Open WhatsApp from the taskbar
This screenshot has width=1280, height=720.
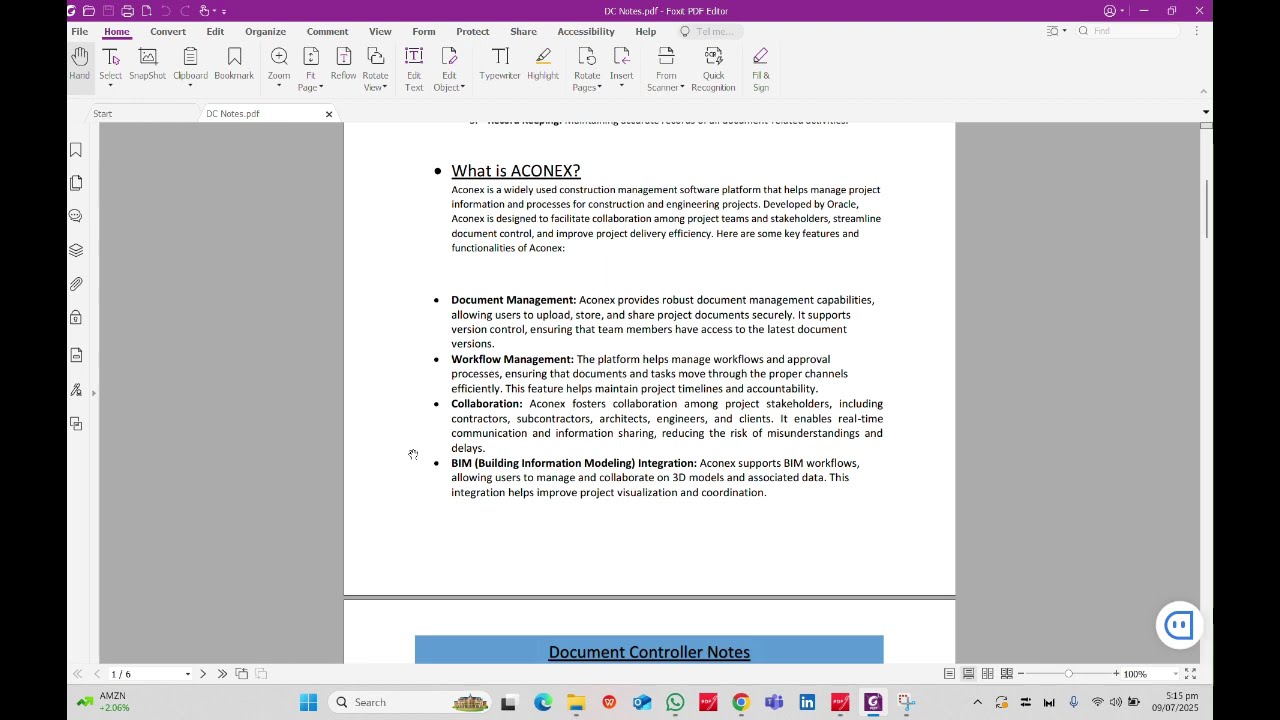pos(675,702)
